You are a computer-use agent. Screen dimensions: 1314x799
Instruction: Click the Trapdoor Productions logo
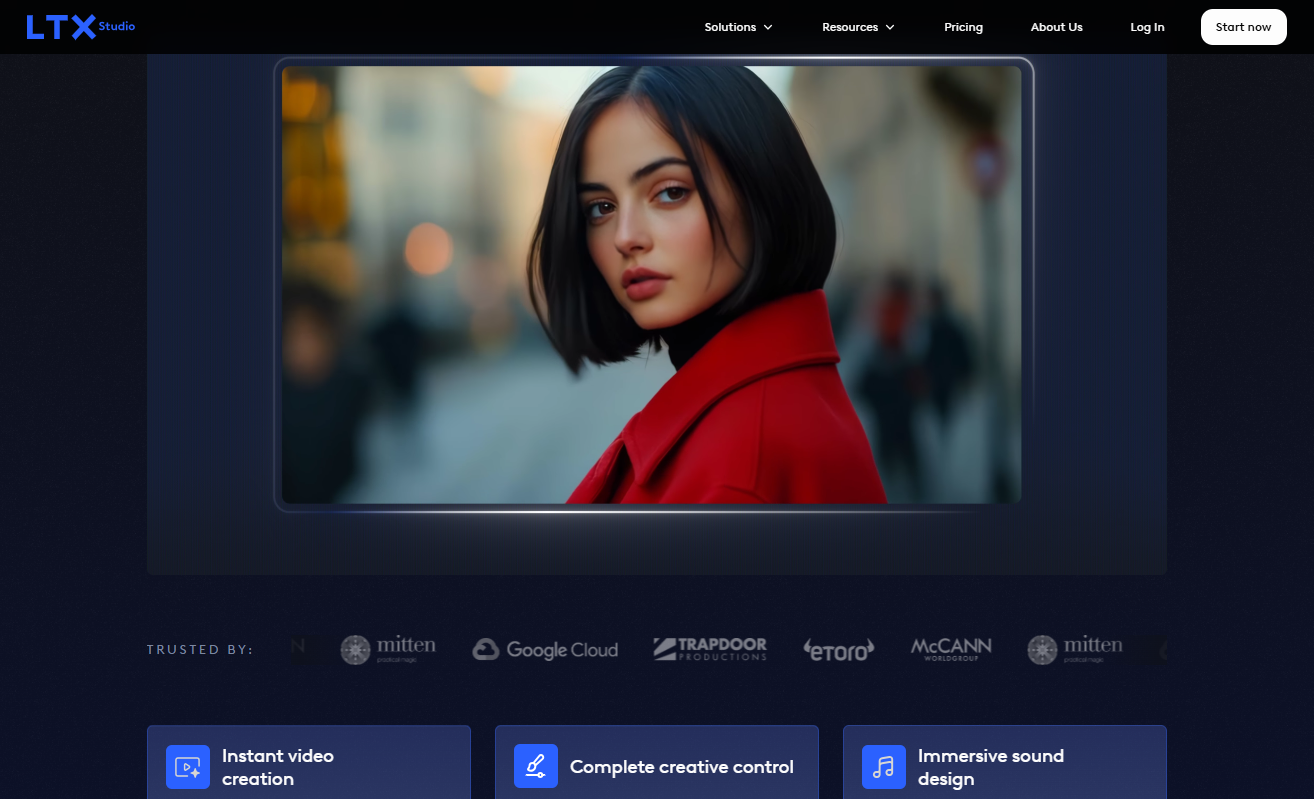(710, 650)
